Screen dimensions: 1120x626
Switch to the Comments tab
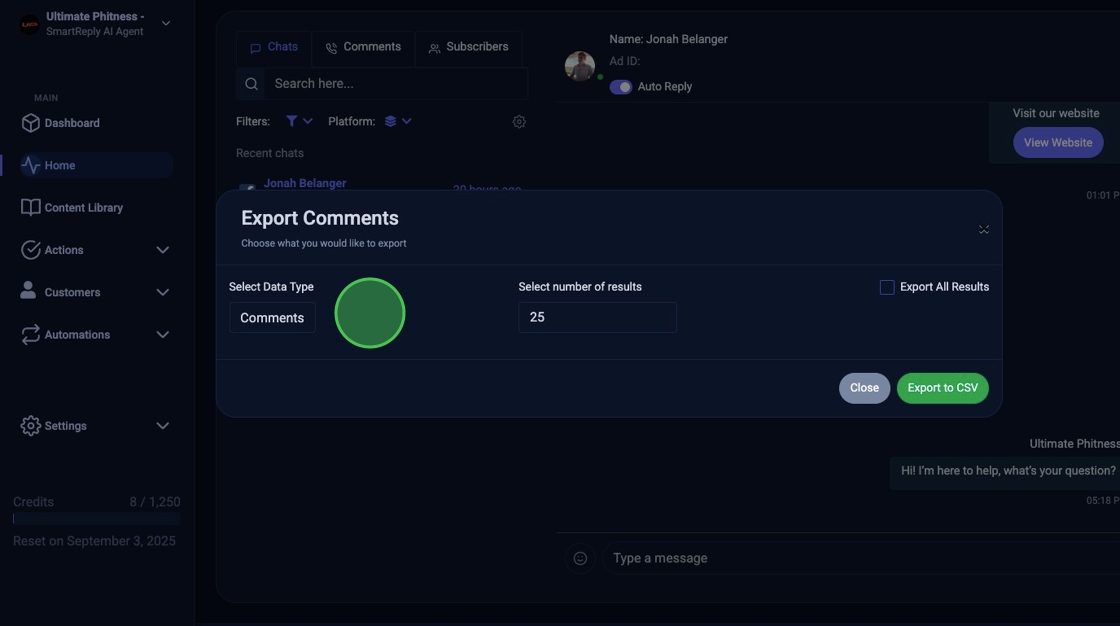[363, 47]
